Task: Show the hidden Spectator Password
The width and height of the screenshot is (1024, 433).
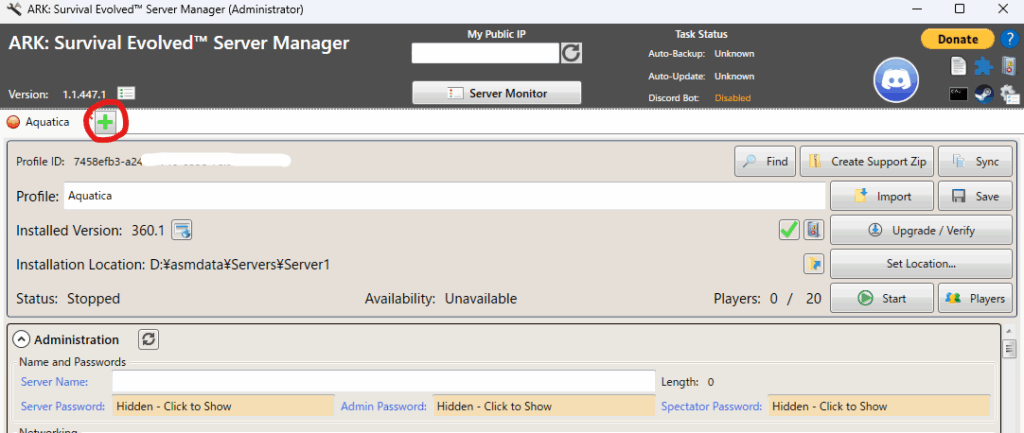Action: tap(879, 406)
